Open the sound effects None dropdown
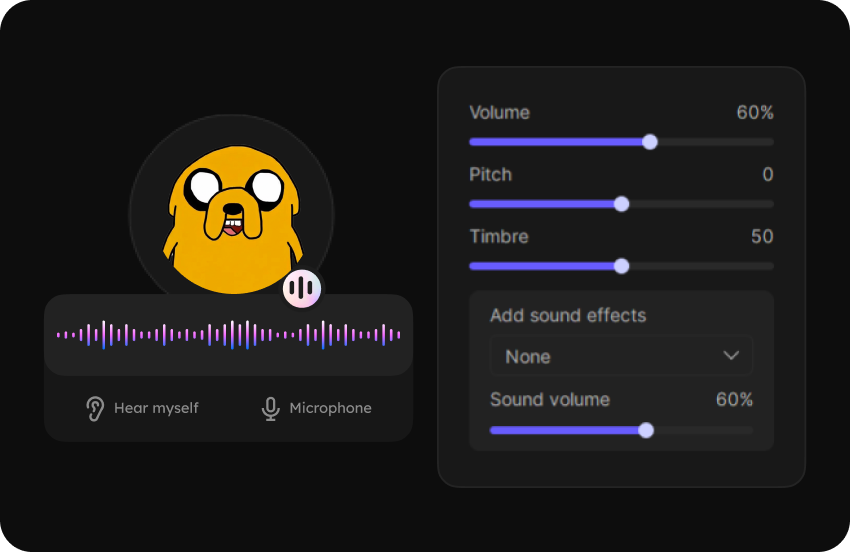This screenshot has height=552, width=850. coord(621,356)
